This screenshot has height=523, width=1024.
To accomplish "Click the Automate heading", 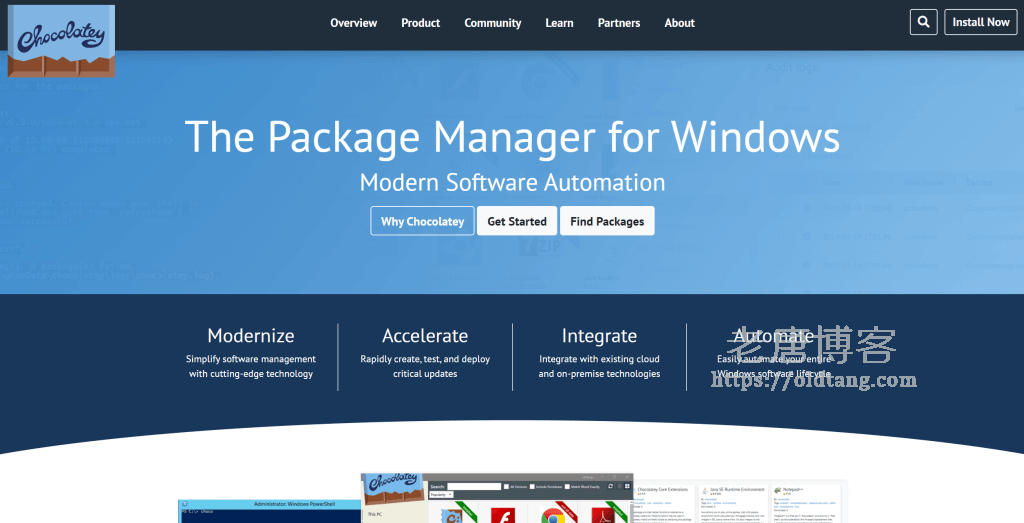I will [x=774, y=336].
